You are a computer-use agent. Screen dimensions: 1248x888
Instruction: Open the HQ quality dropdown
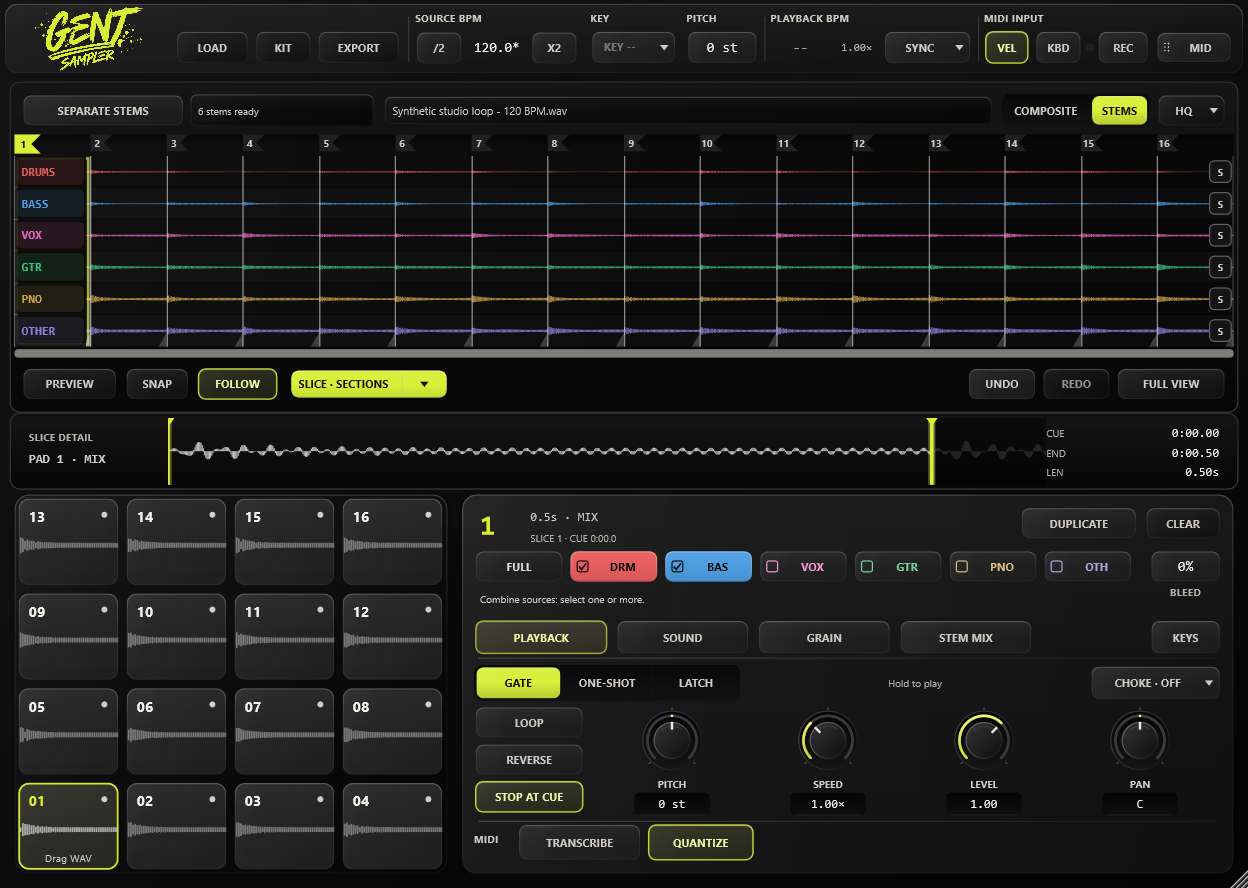coord(1191,111)
